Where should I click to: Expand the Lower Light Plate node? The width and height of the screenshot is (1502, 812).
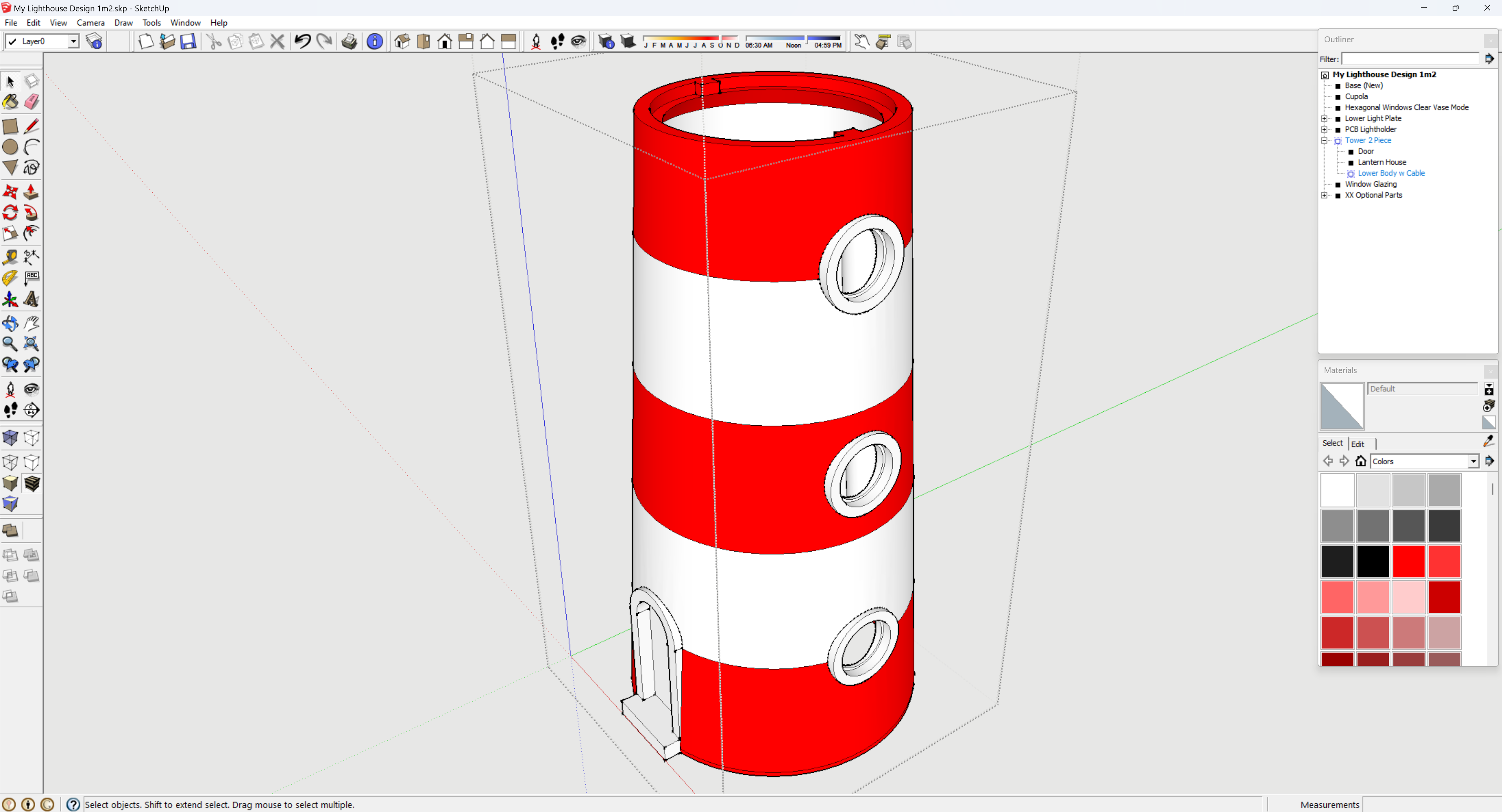pyautogui.click(x=1325, y=118)
